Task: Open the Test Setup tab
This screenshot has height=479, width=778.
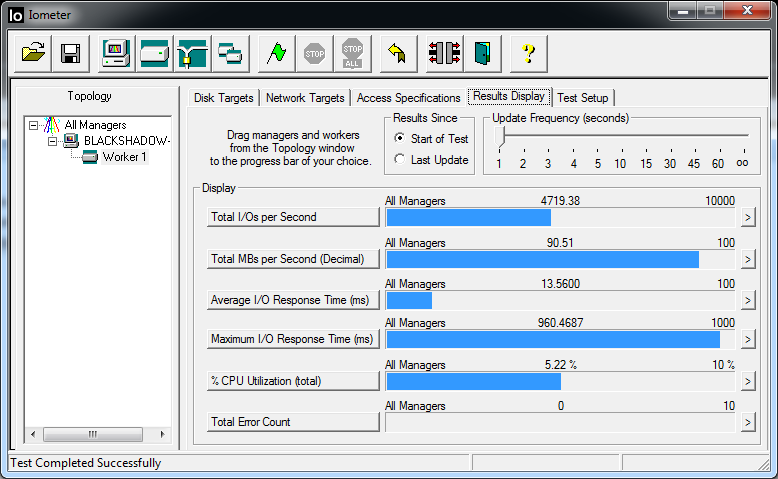Action: click(x=583, y=98)
